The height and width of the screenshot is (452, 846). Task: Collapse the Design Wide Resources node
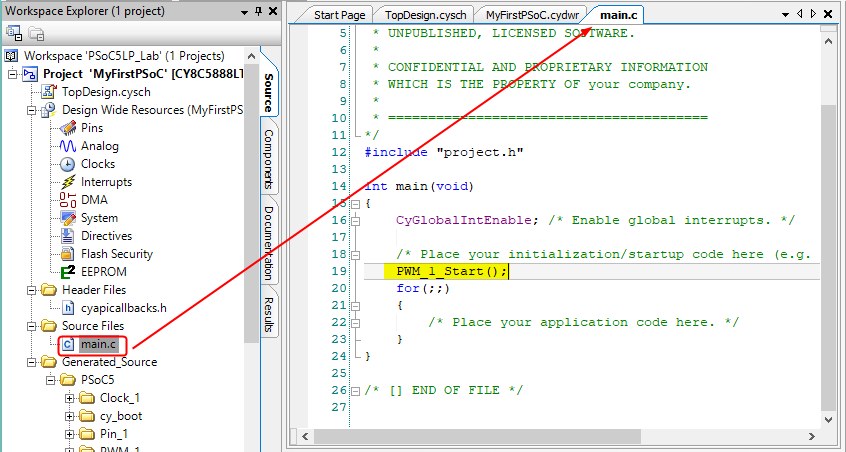point(32,110)
